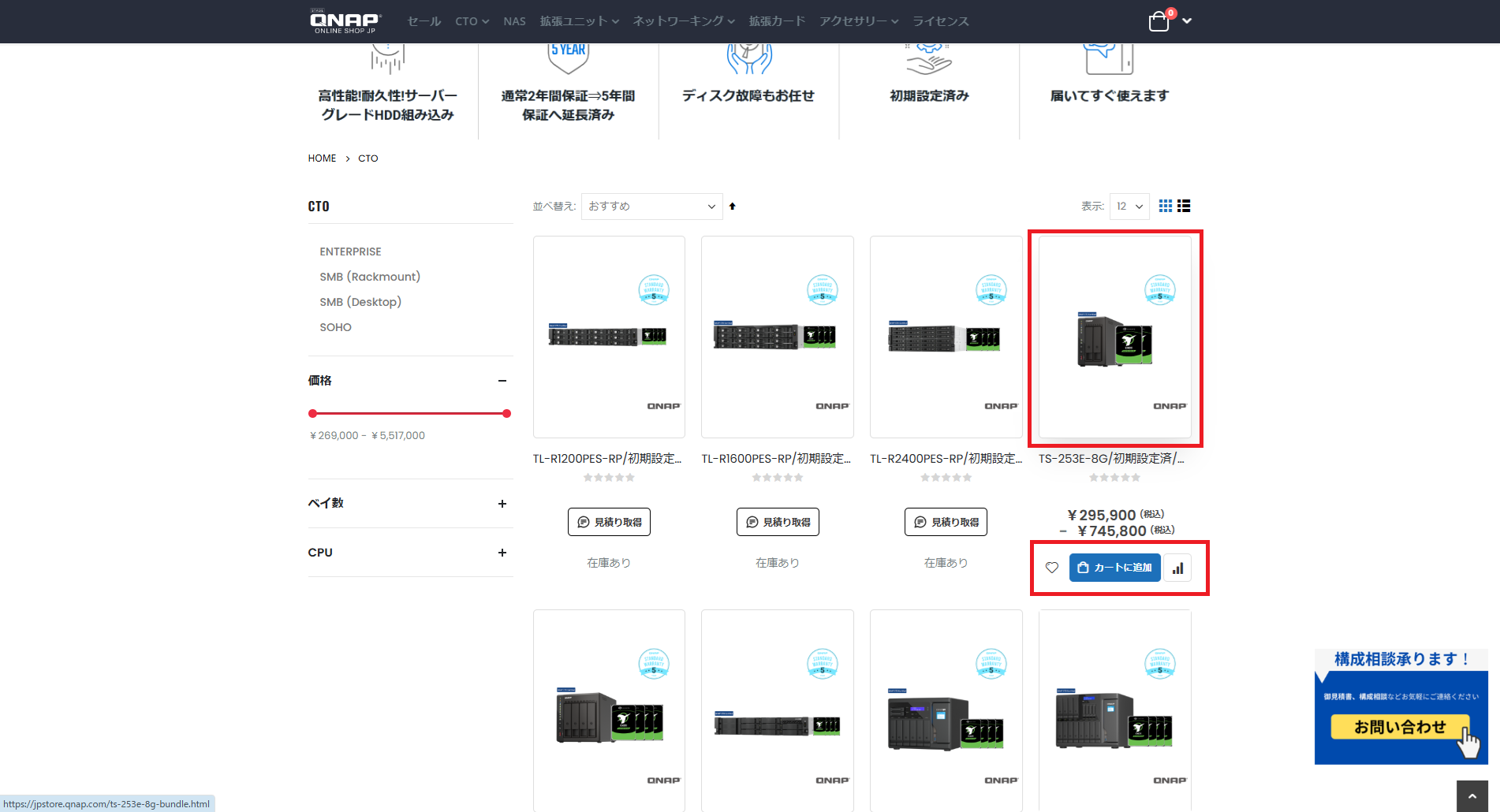
Task: Open the sort by おすすめ dropdown
Action: [652, 207]
